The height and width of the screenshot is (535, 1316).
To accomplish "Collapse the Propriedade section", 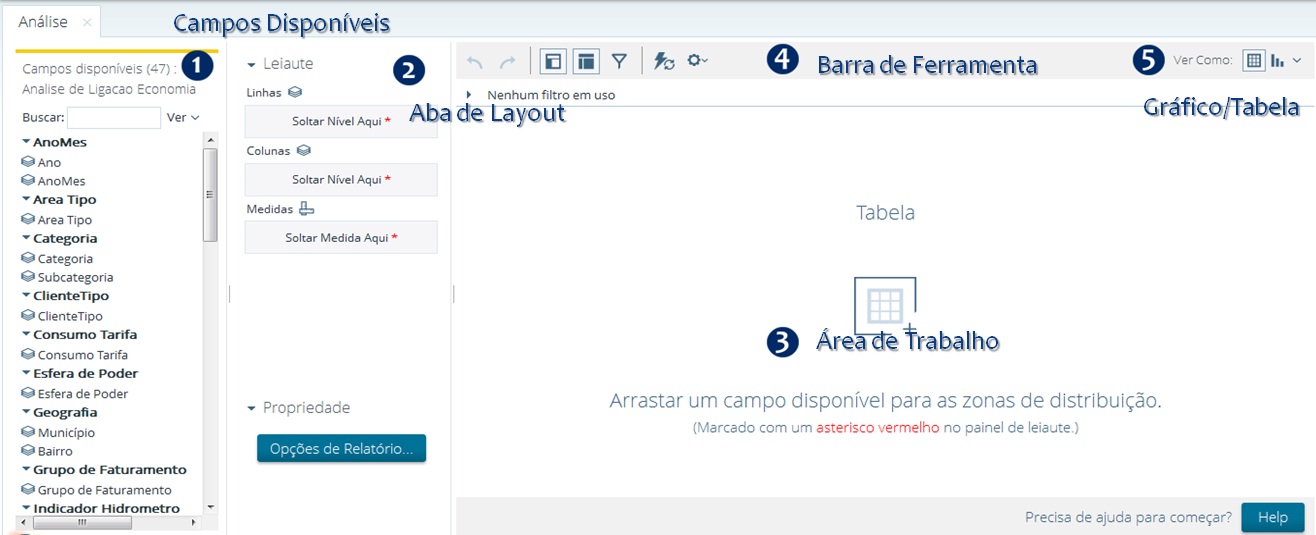I will click(252, 408).
